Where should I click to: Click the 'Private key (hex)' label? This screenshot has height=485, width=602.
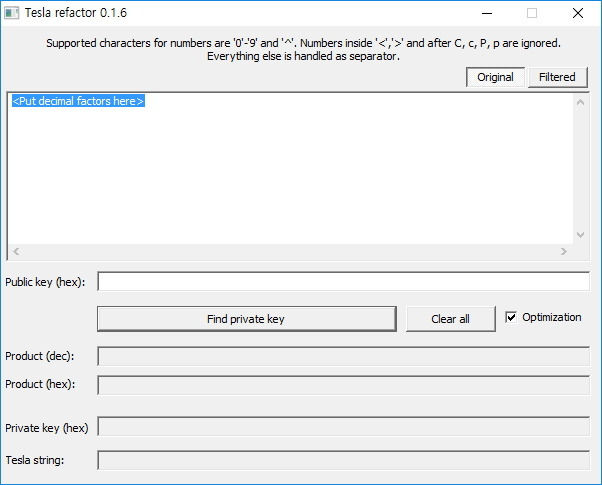[47, 428]
